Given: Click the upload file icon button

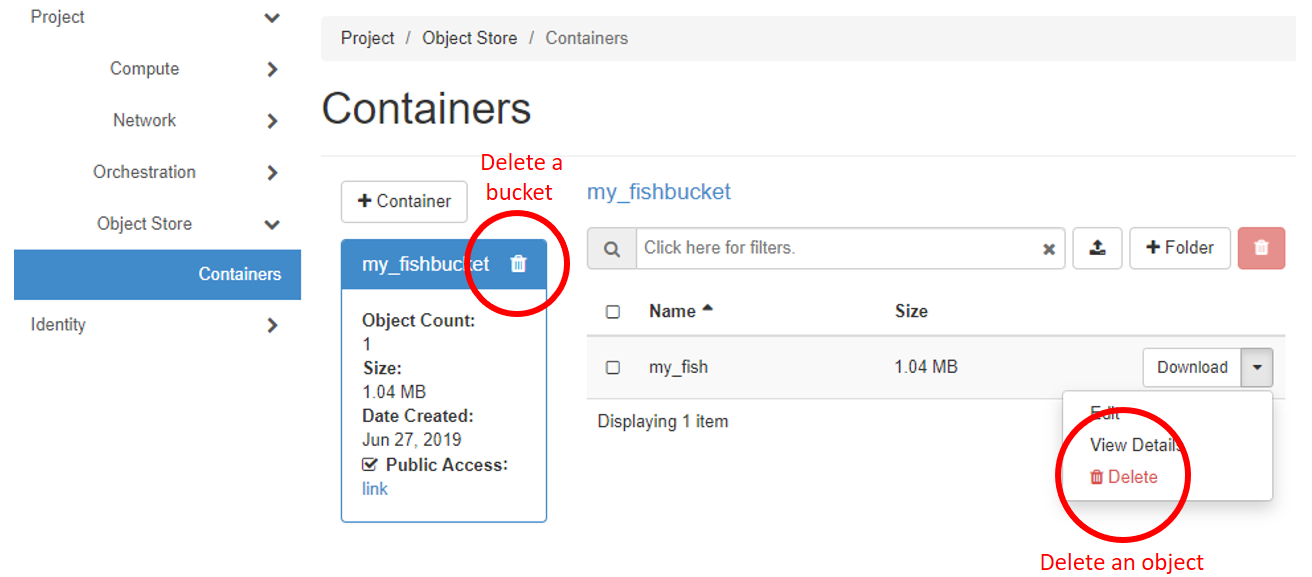Looking at the screenshot, I should coord(1097,248).
